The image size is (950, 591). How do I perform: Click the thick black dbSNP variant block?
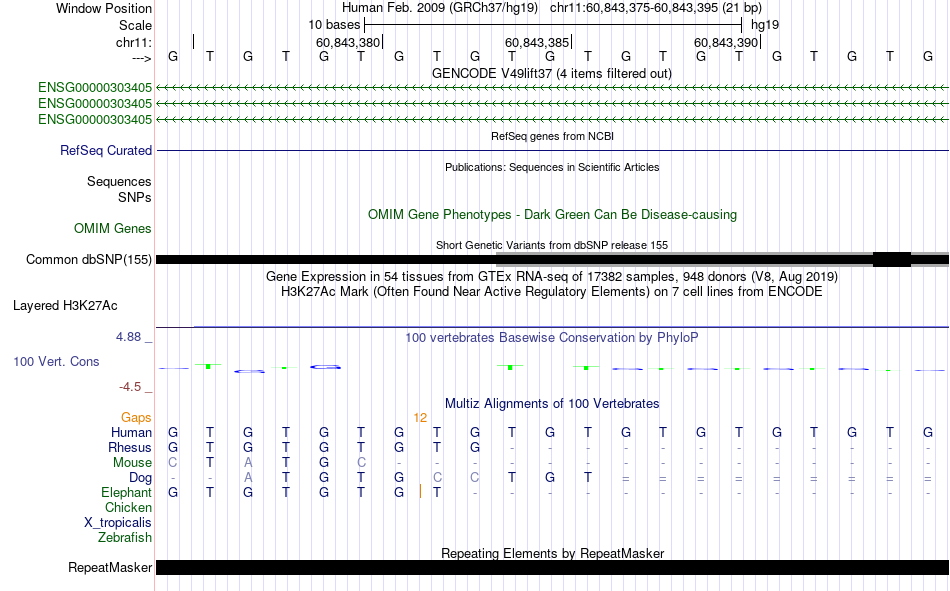coord(892,259)
